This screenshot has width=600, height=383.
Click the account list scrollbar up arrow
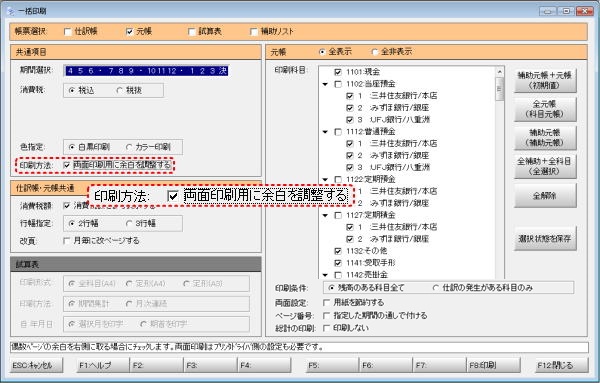499,72
